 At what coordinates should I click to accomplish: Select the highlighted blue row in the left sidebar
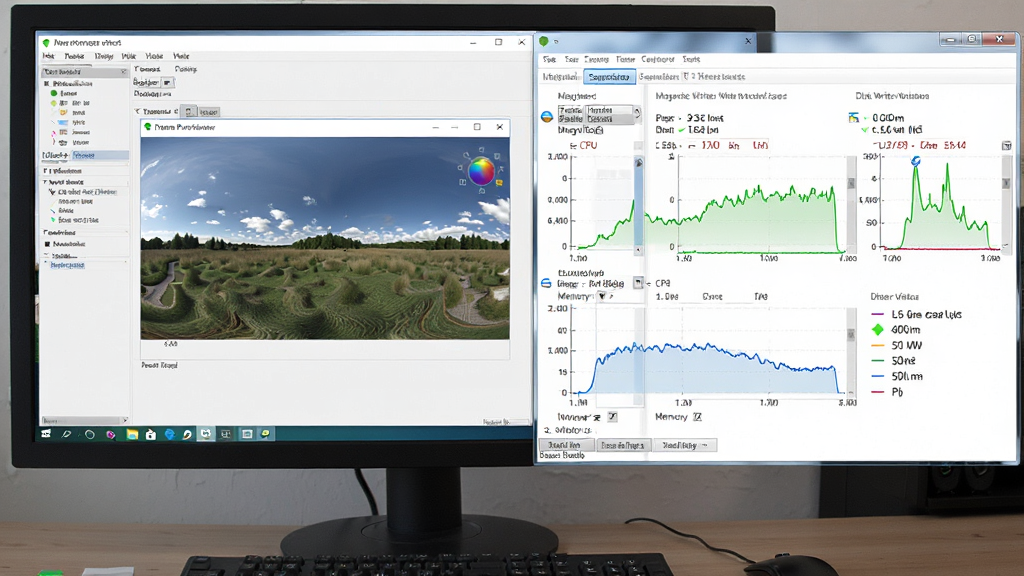[100, 155]
